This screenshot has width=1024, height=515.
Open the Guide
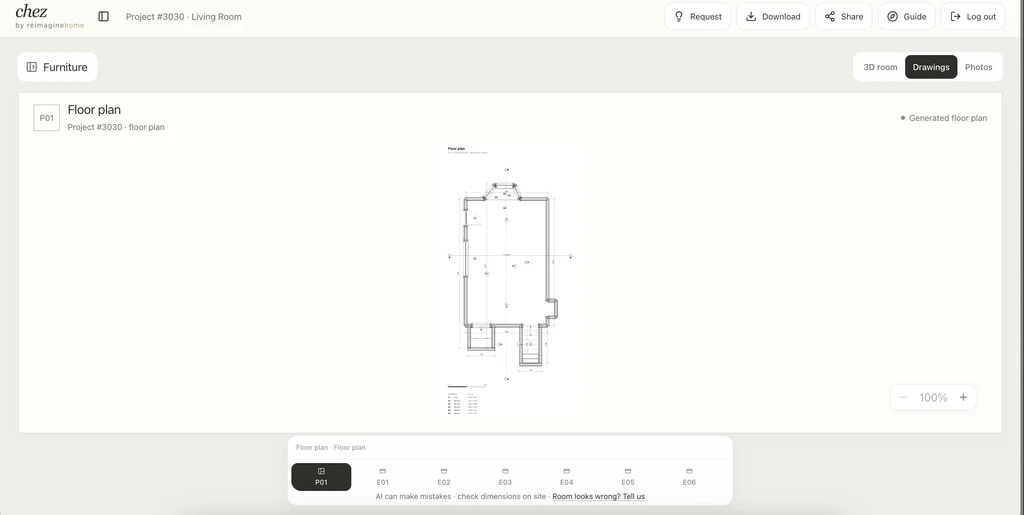906,16
